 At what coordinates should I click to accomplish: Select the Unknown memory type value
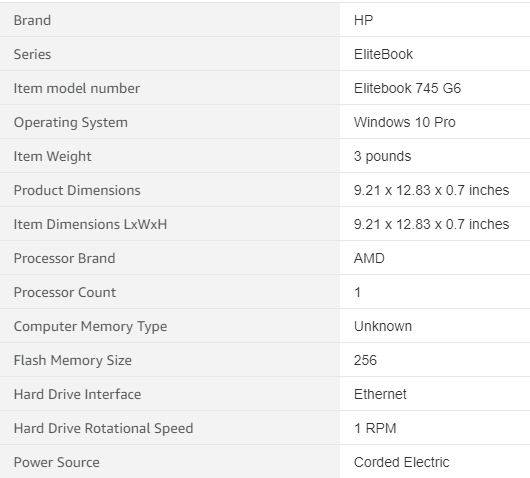click(x=383, y=327)
